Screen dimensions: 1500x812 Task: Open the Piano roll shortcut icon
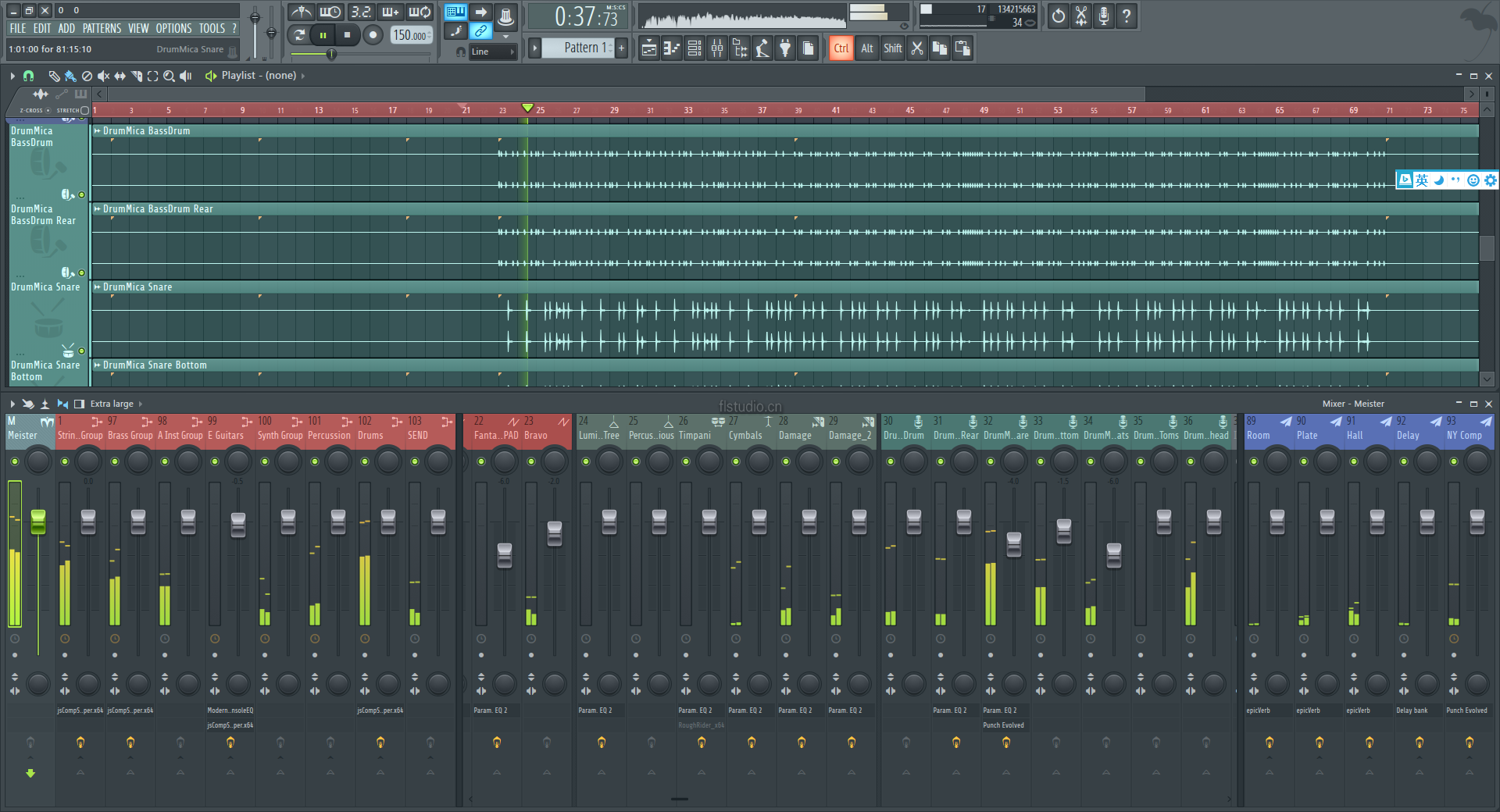tap(671, 48)
